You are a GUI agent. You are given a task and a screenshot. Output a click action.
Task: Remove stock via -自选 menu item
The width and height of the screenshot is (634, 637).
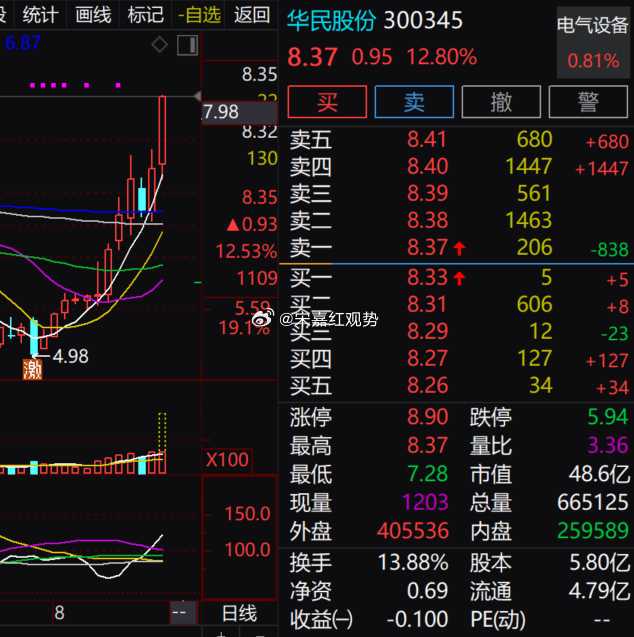199,15
